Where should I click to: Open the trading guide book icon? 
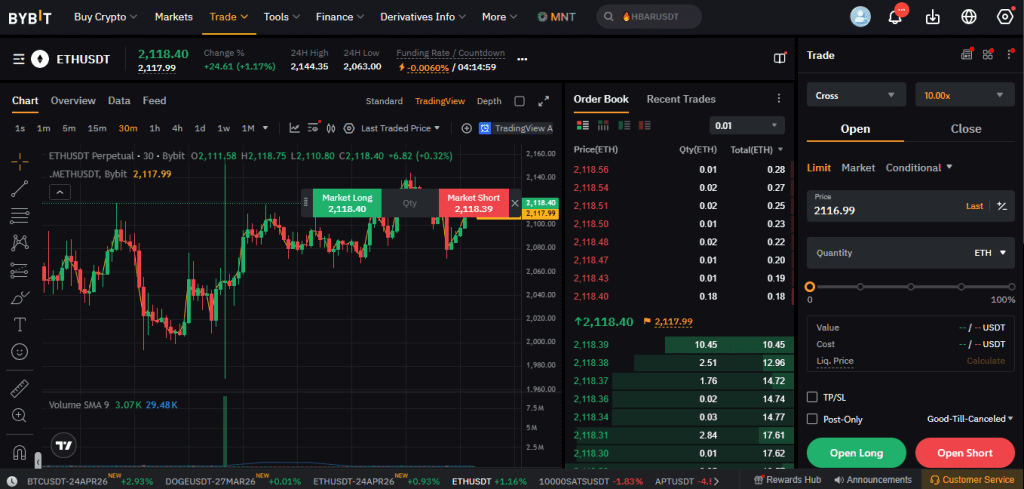[x=780, y=59]
